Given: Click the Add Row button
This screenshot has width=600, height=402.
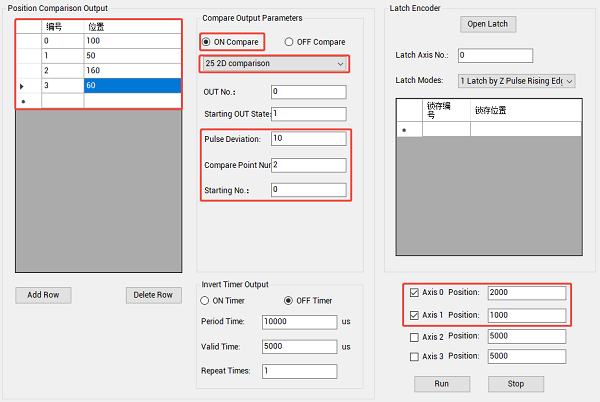Looking at the screenshot, I should (x=44, y=295).
